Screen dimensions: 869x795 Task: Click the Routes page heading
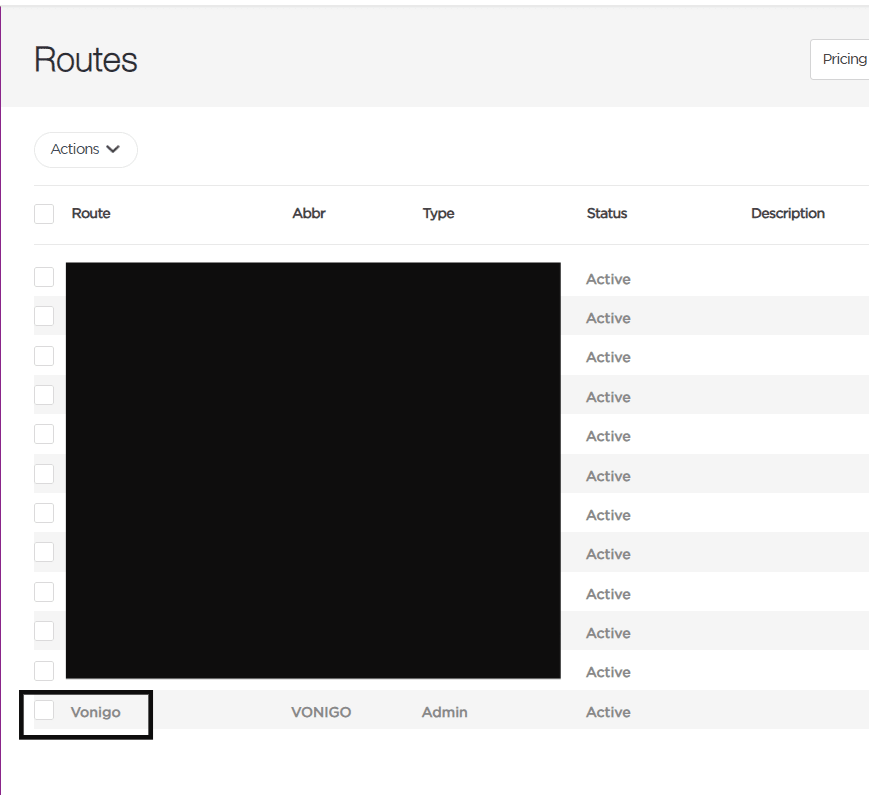(x=86, y=60)
